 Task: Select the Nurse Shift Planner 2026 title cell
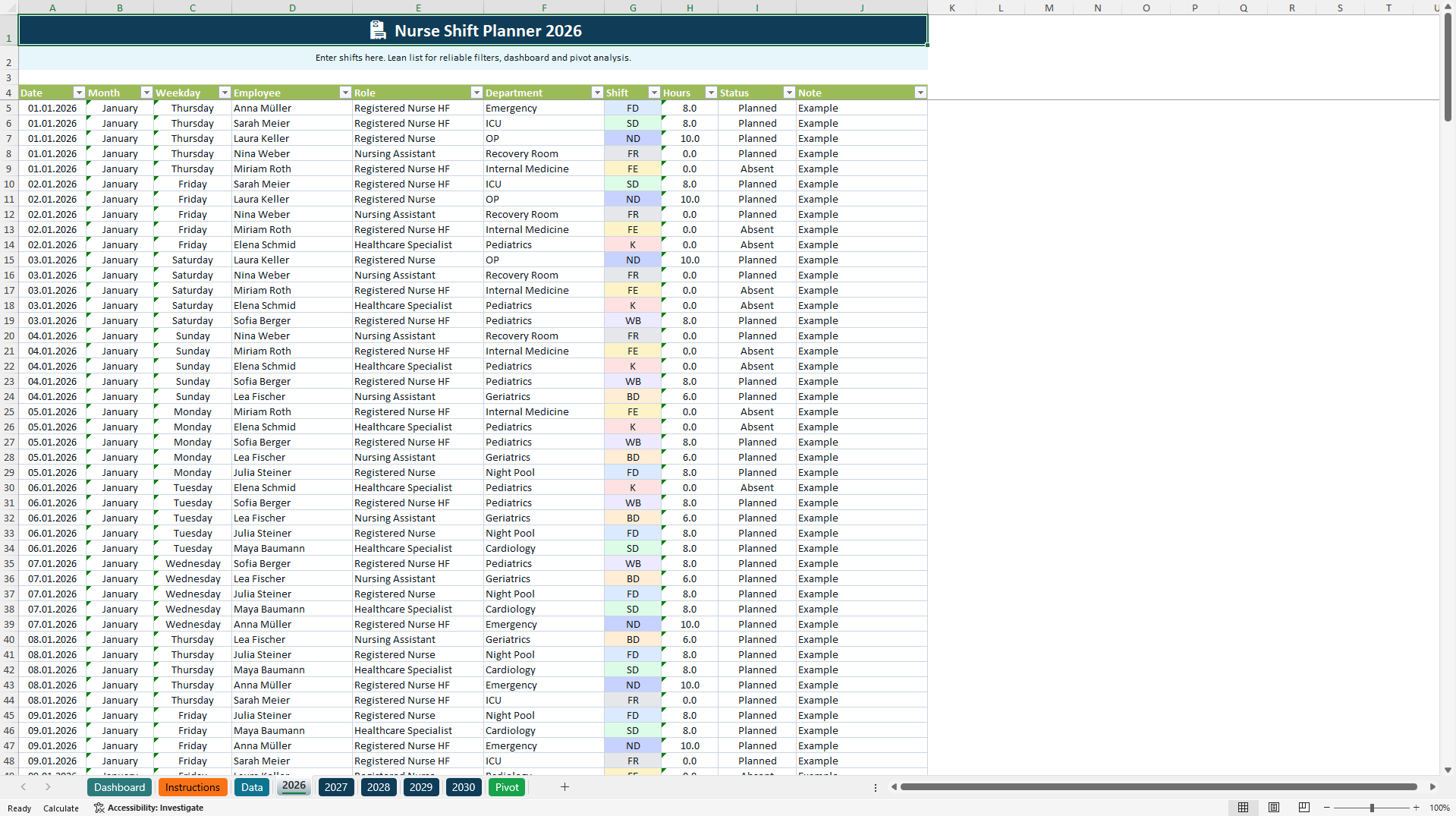[x=473, y=30]
